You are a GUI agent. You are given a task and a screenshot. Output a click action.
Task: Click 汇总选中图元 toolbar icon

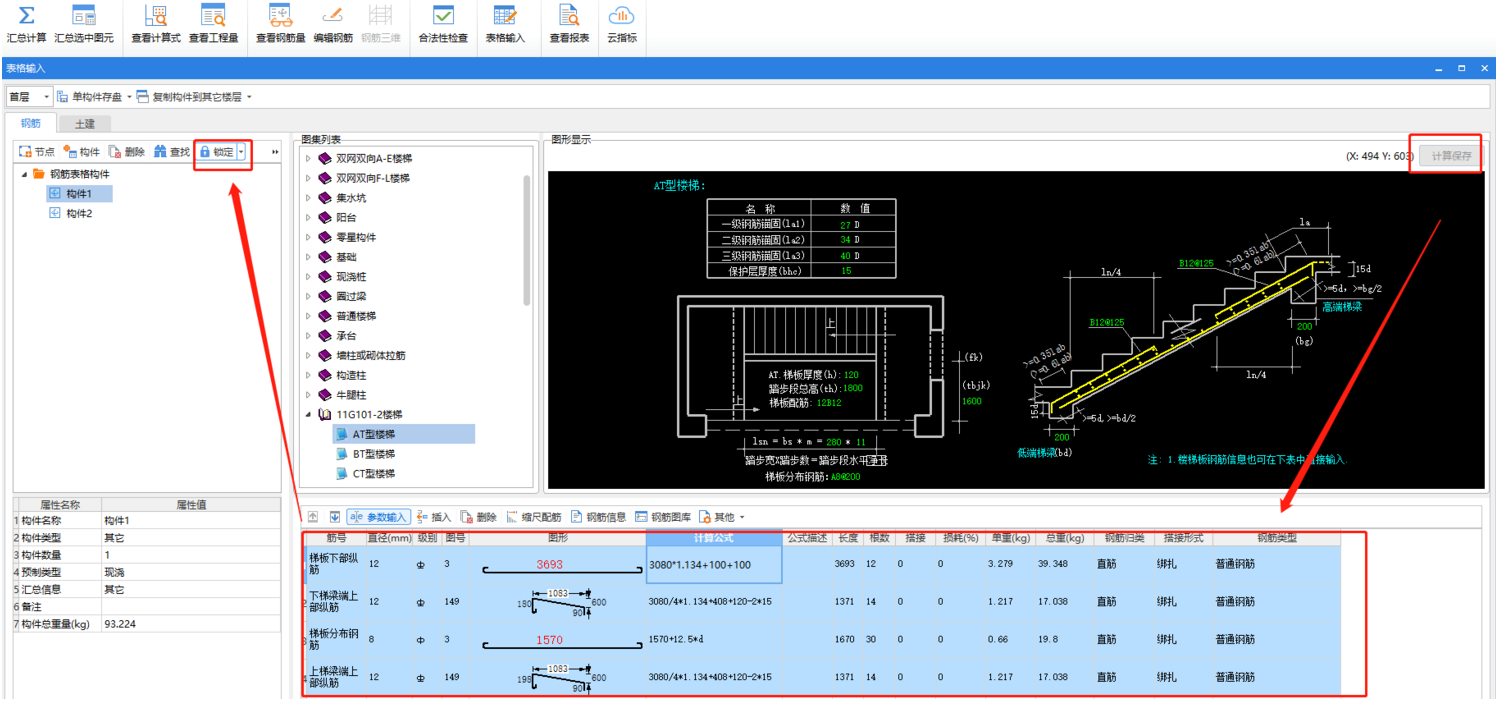(x=84, y=24)
